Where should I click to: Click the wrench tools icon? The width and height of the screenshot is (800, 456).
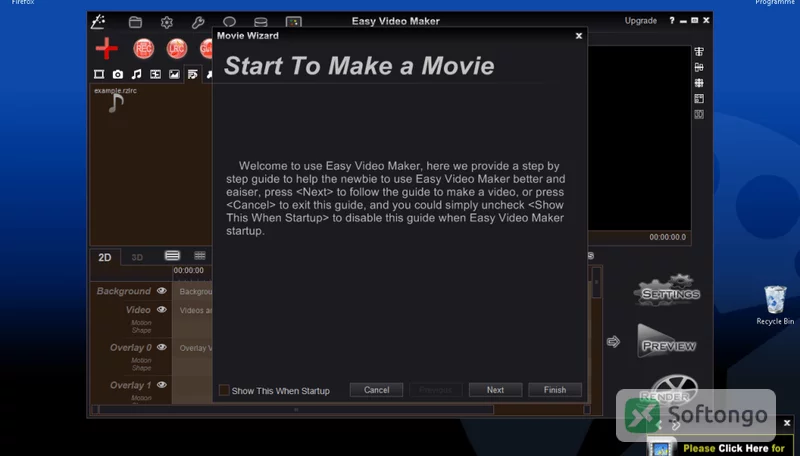(x=198, y=22)
